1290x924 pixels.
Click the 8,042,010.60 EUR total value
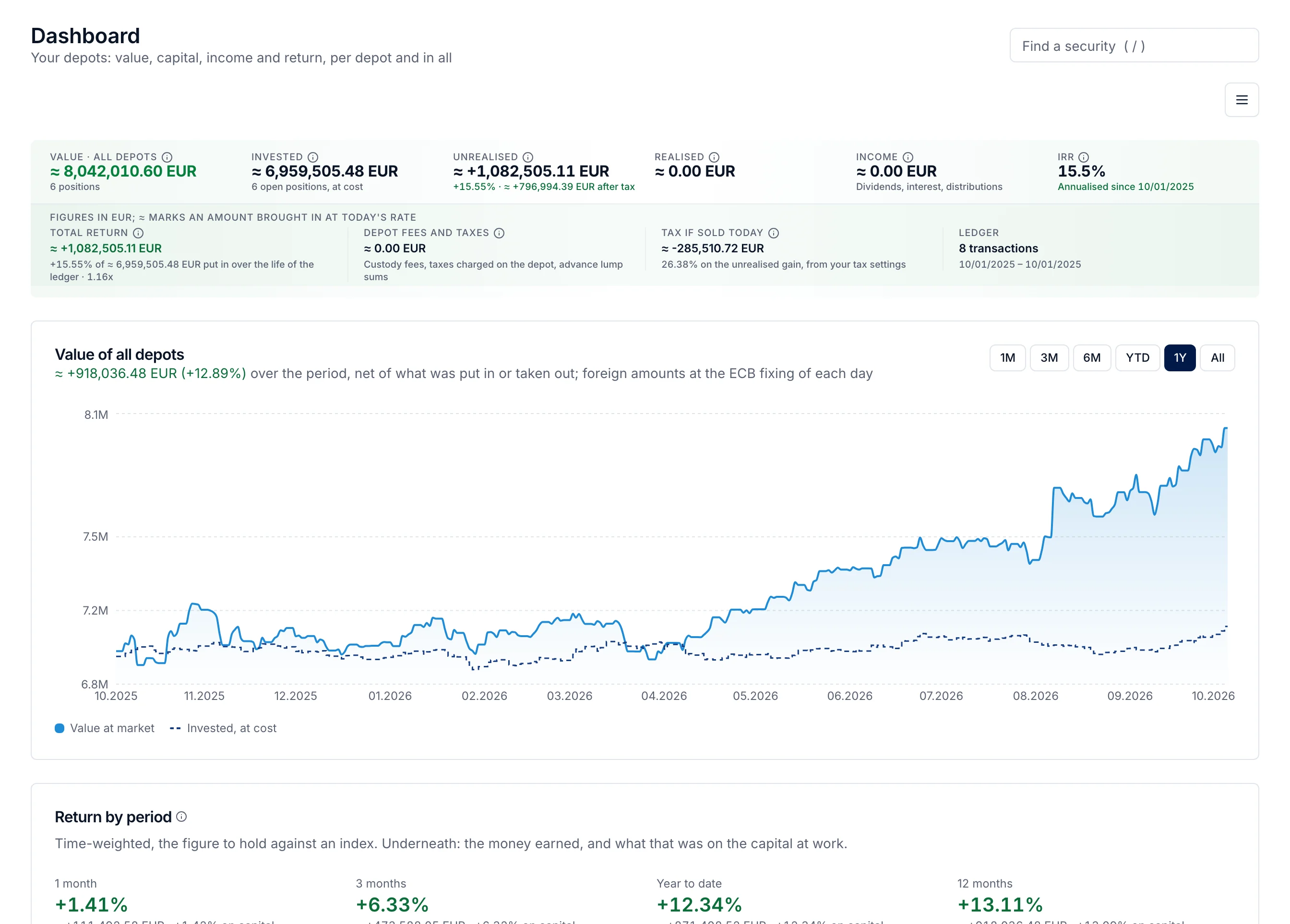click(123, 171)
